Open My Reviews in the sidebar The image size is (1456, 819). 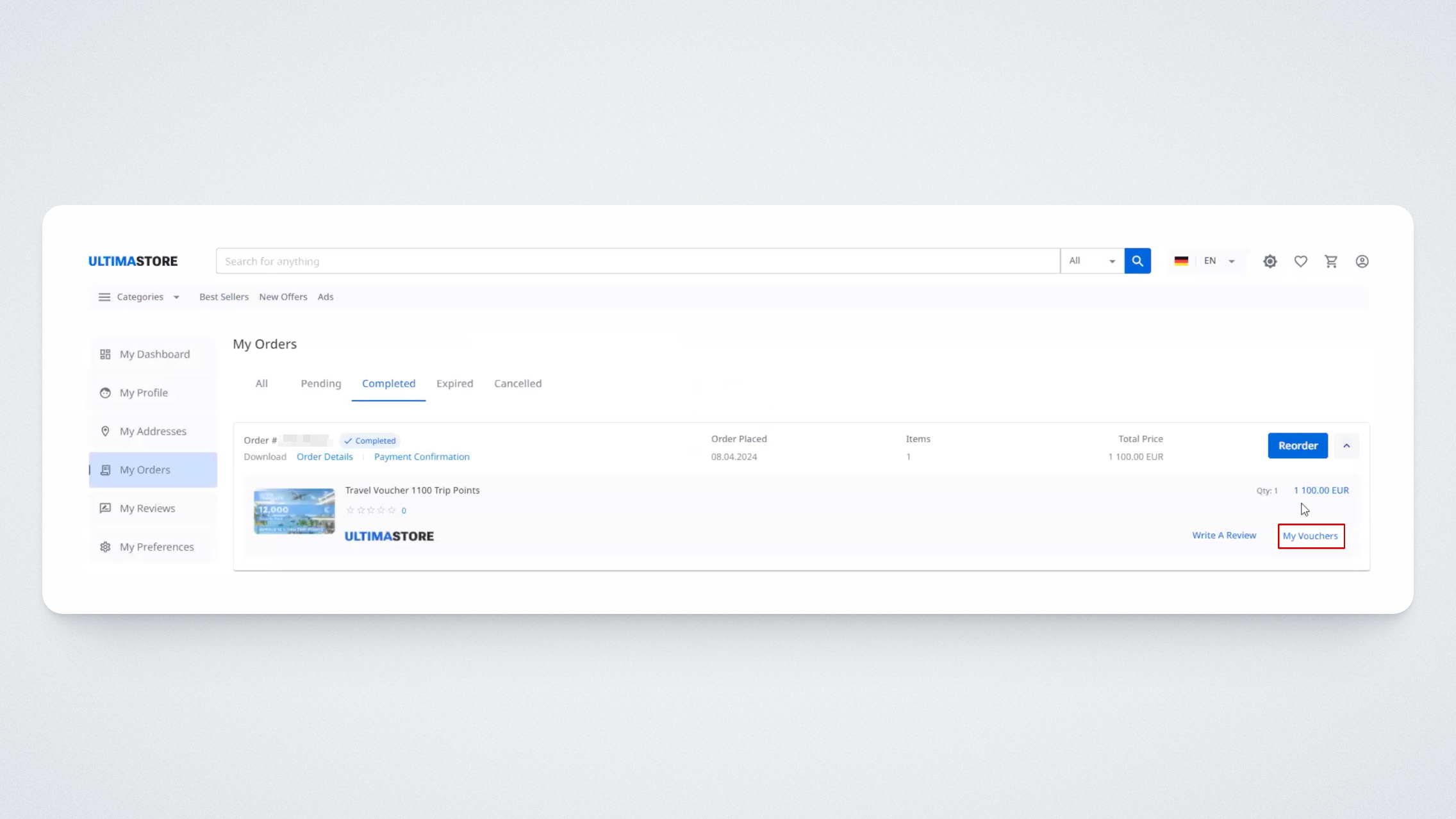click(147, 508)
